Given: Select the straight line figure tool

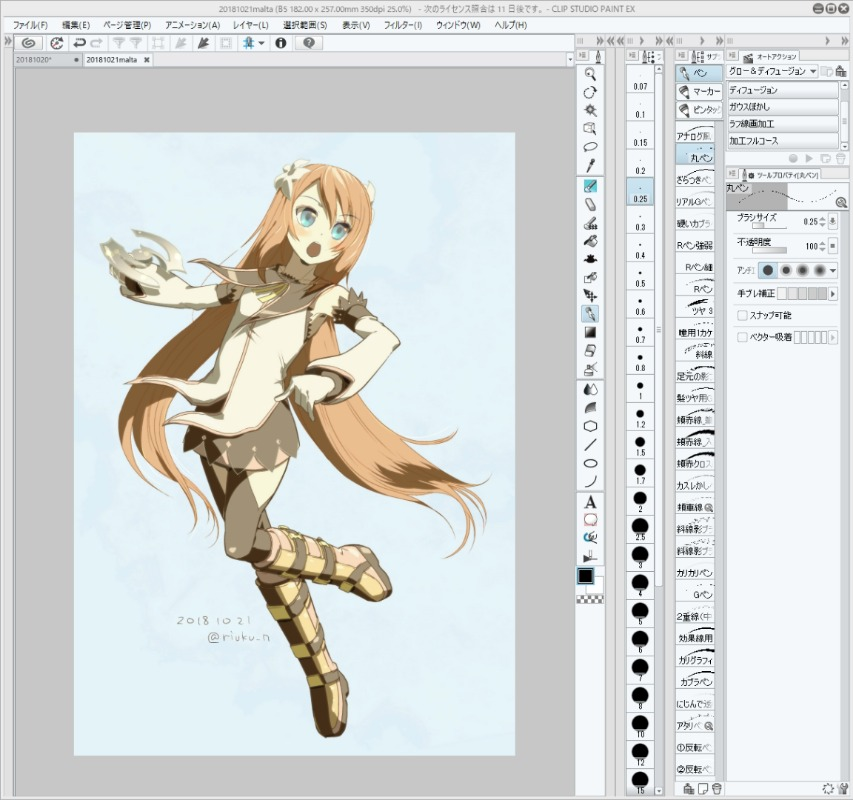Looking at the screenshot, I should 590,445.
